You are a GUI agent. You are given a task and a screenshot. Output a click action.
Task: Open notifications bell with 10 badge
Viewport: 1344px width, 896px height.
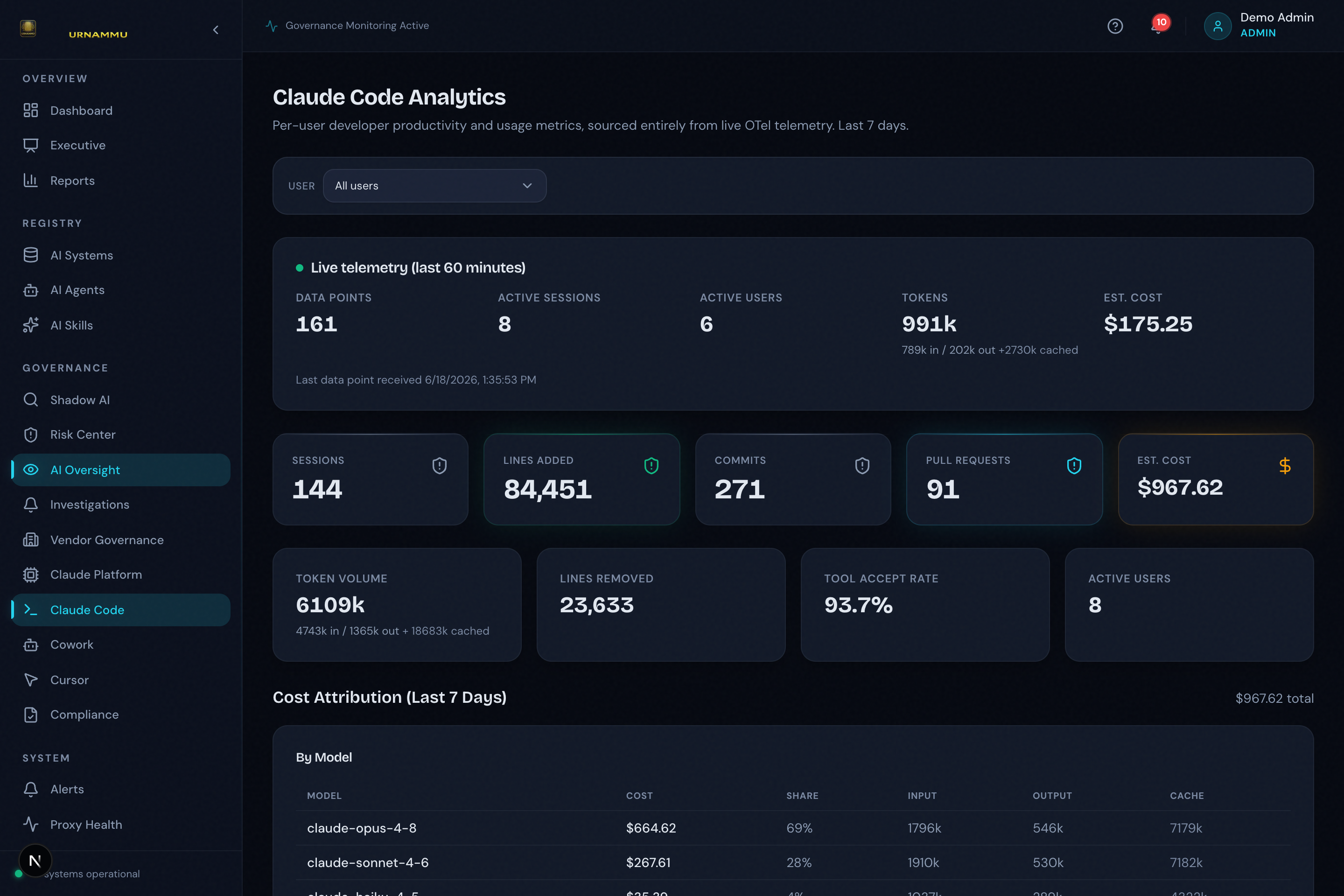1159,25
